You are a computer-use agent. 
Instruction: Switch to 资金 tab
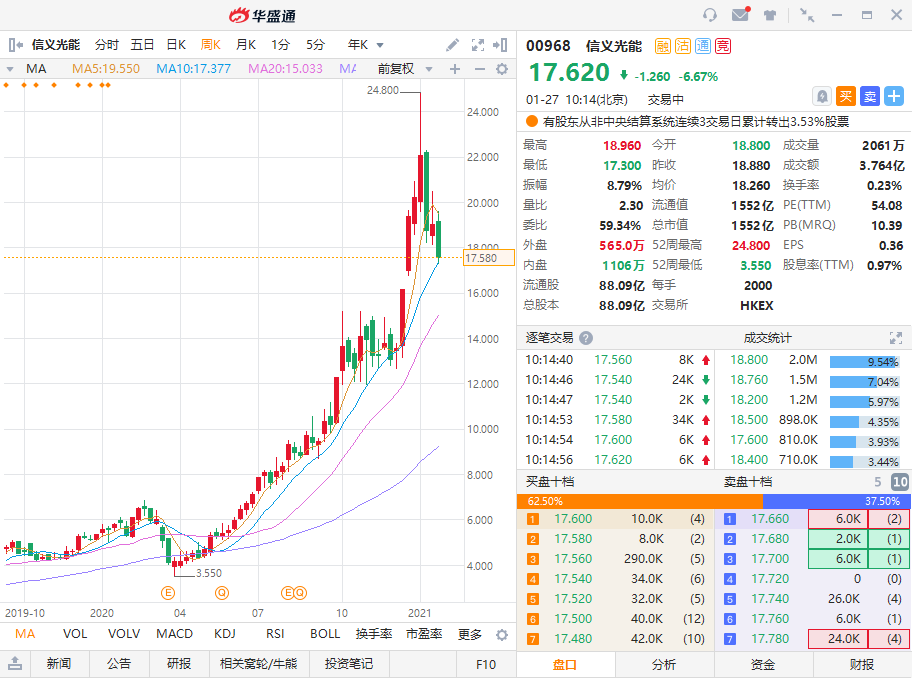763,664
